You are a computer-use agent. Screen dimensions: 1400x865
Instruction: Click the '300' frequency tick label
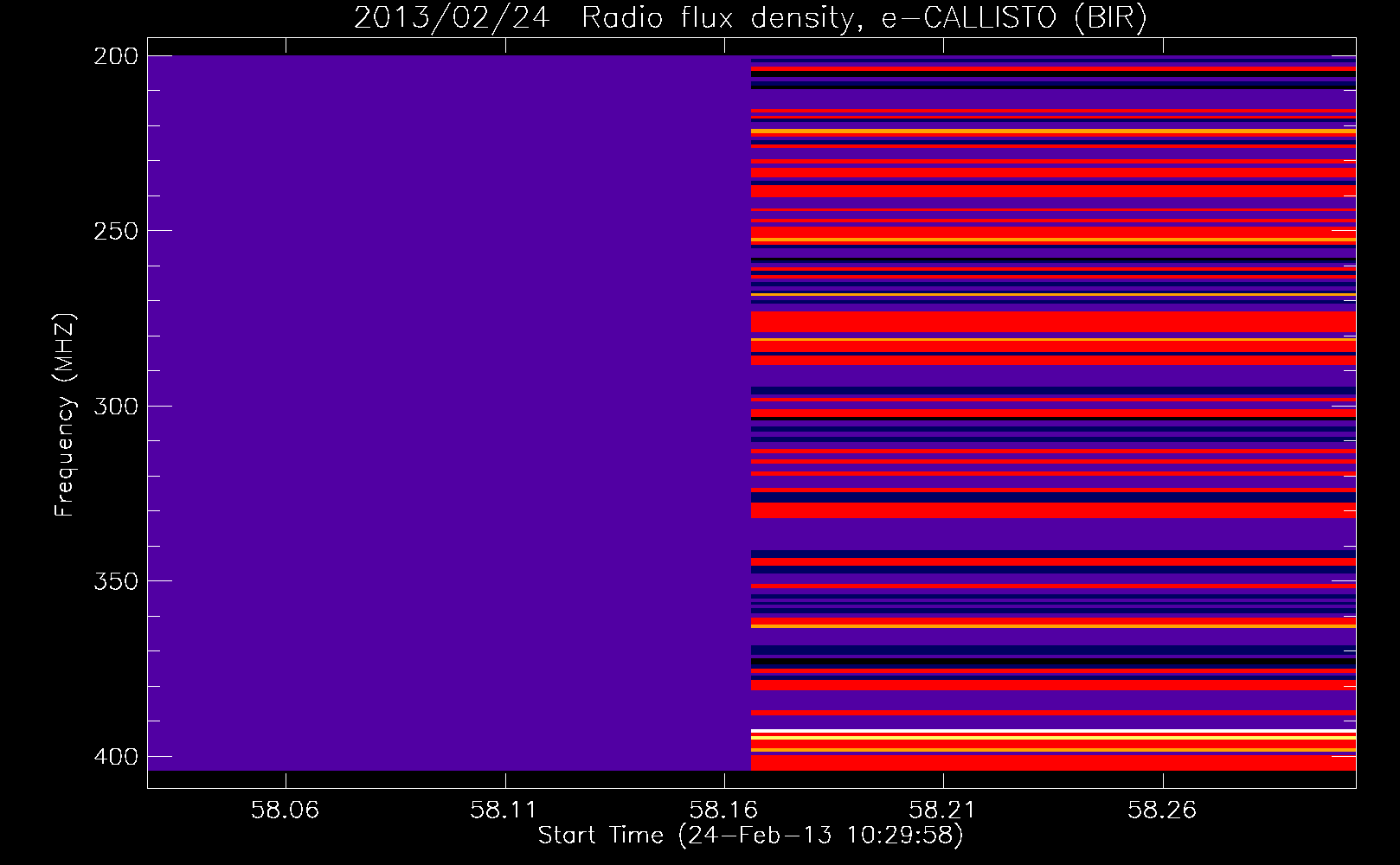[x=116, y=406]
